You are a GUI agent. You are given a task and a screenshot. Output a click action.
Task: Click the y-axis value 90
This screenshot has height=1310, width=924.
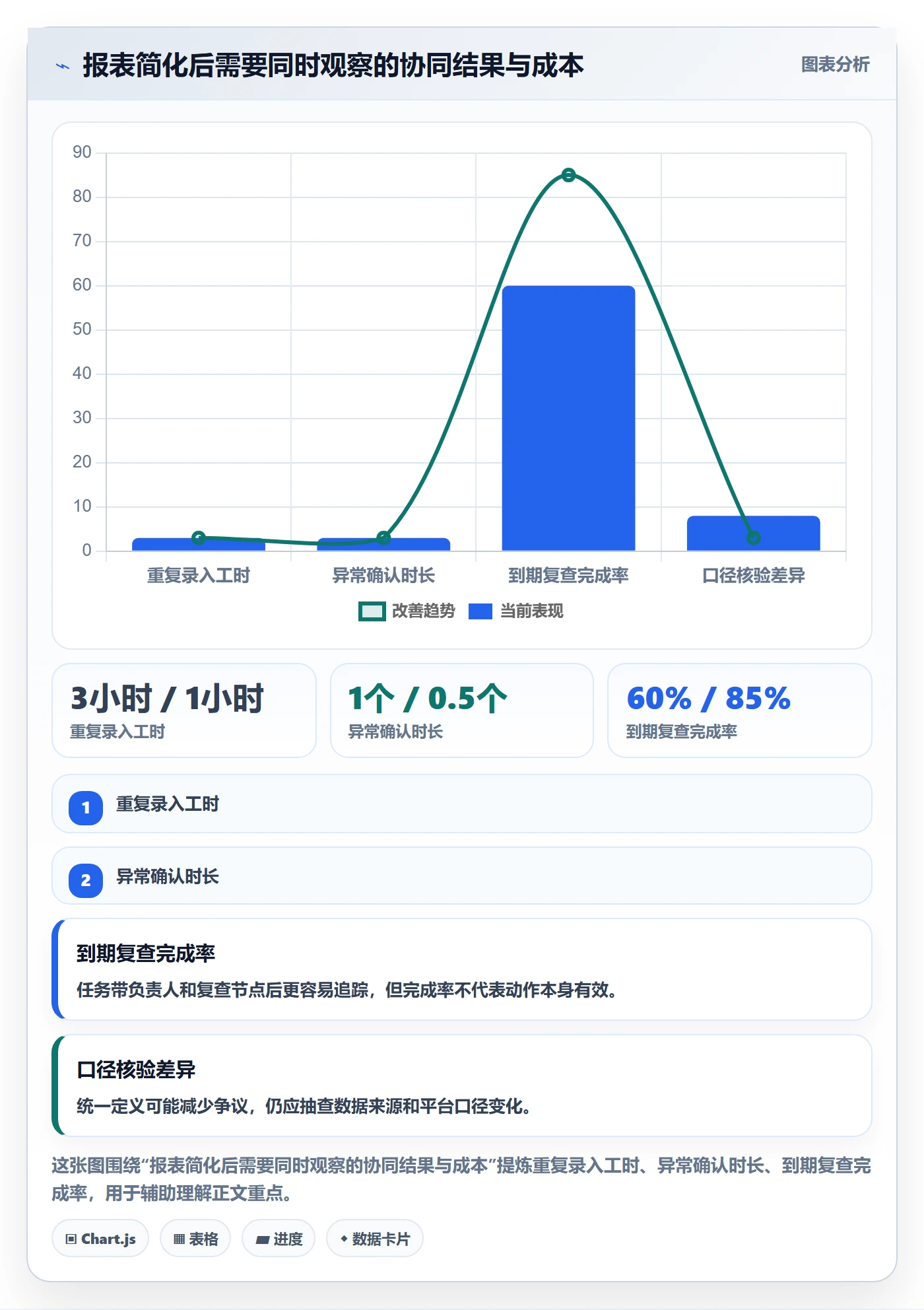82,153
